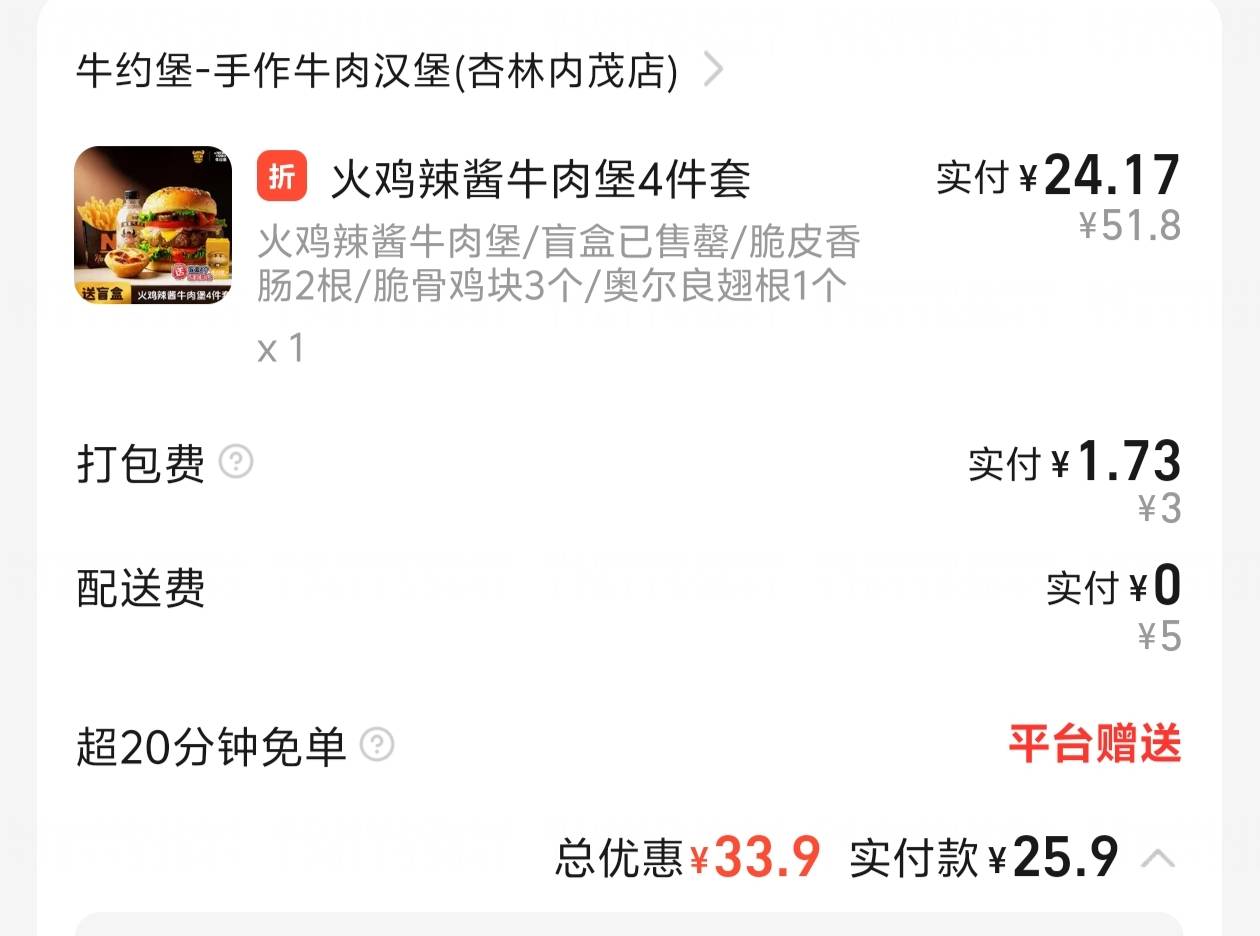Image resolution: width=1260 pixels, height=936 pixels.
Task: Select the 打包费 row label
Action: [141, 464]
